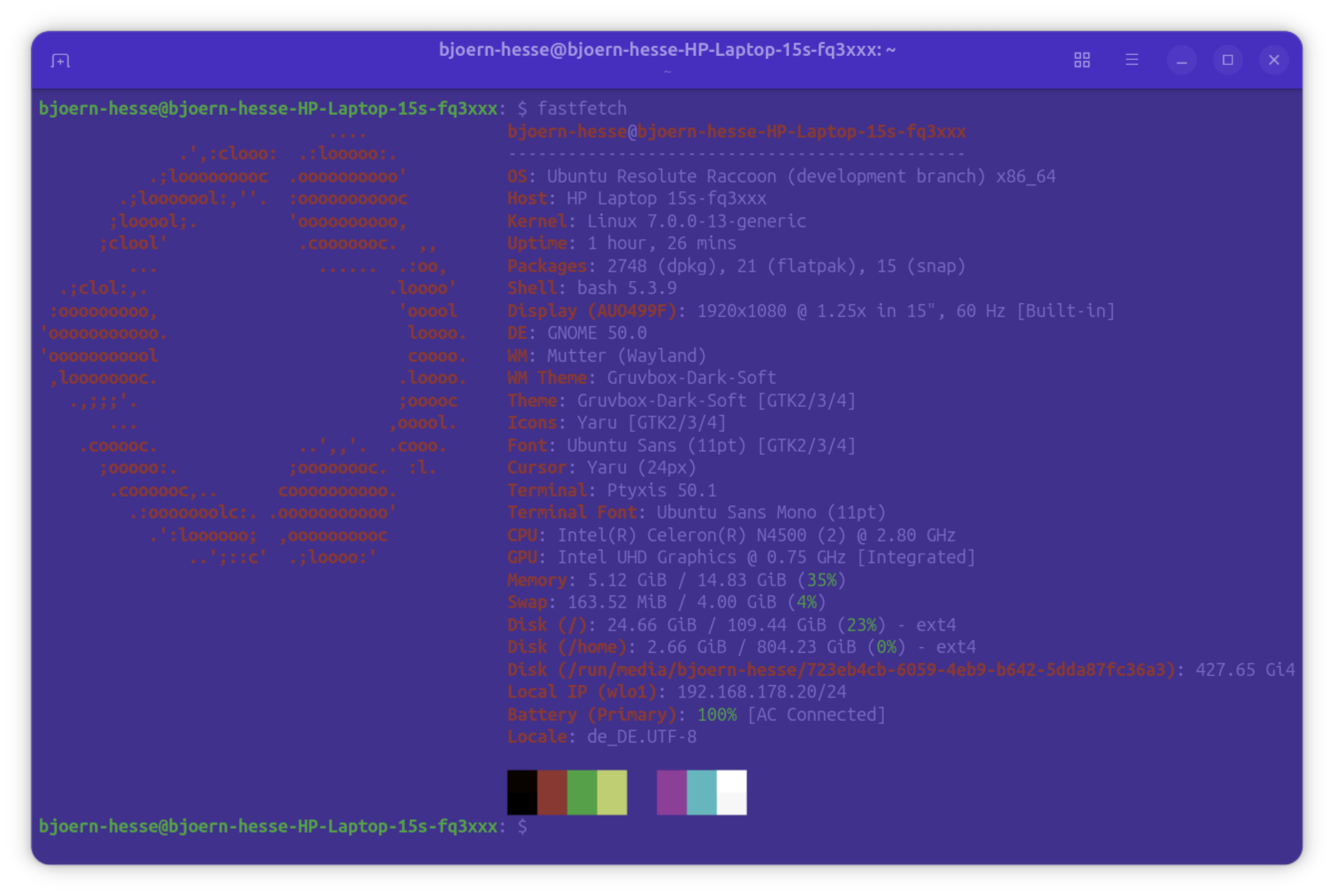Screen dimensions: 1334x896
Task: Click the cyan color block
Action: tap(701, 792)
